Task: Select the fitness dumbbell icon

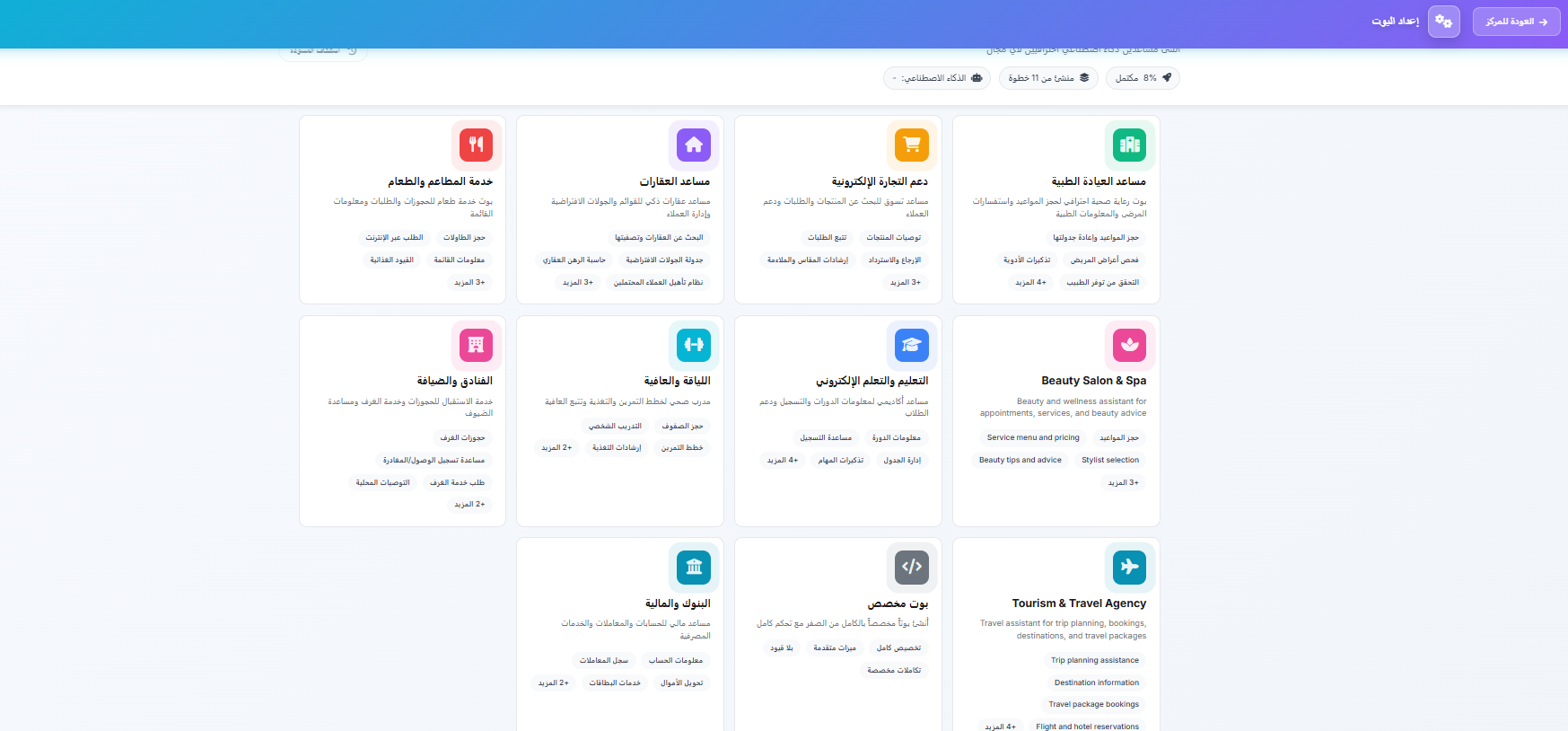Action: 694,345
